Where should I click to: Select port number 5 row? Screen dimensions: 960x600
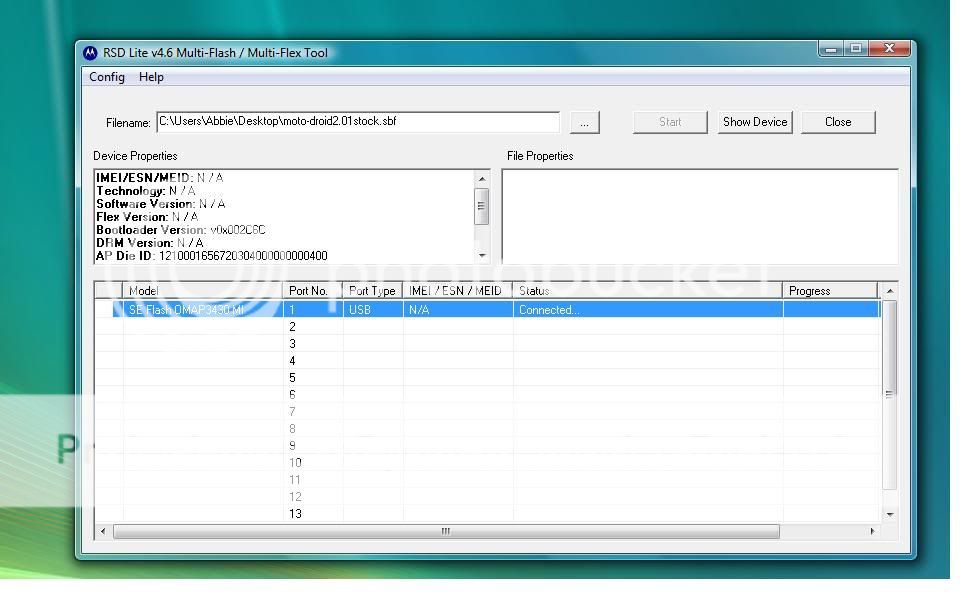click(x=488, y=378)
